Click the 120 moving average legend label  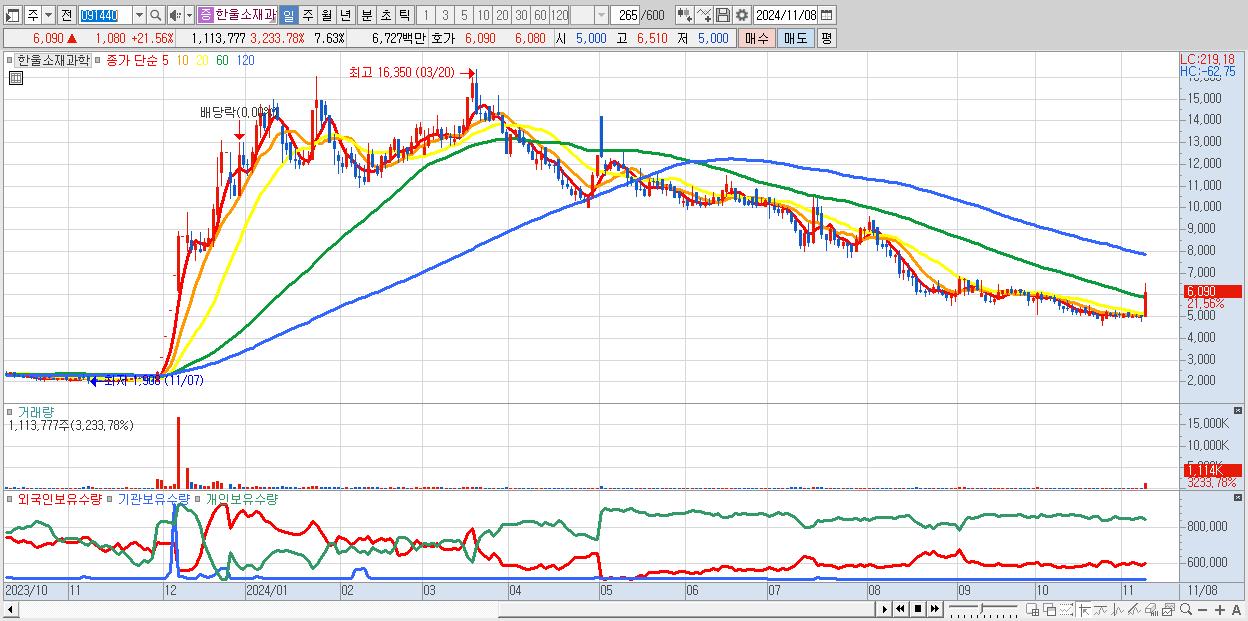245,60
